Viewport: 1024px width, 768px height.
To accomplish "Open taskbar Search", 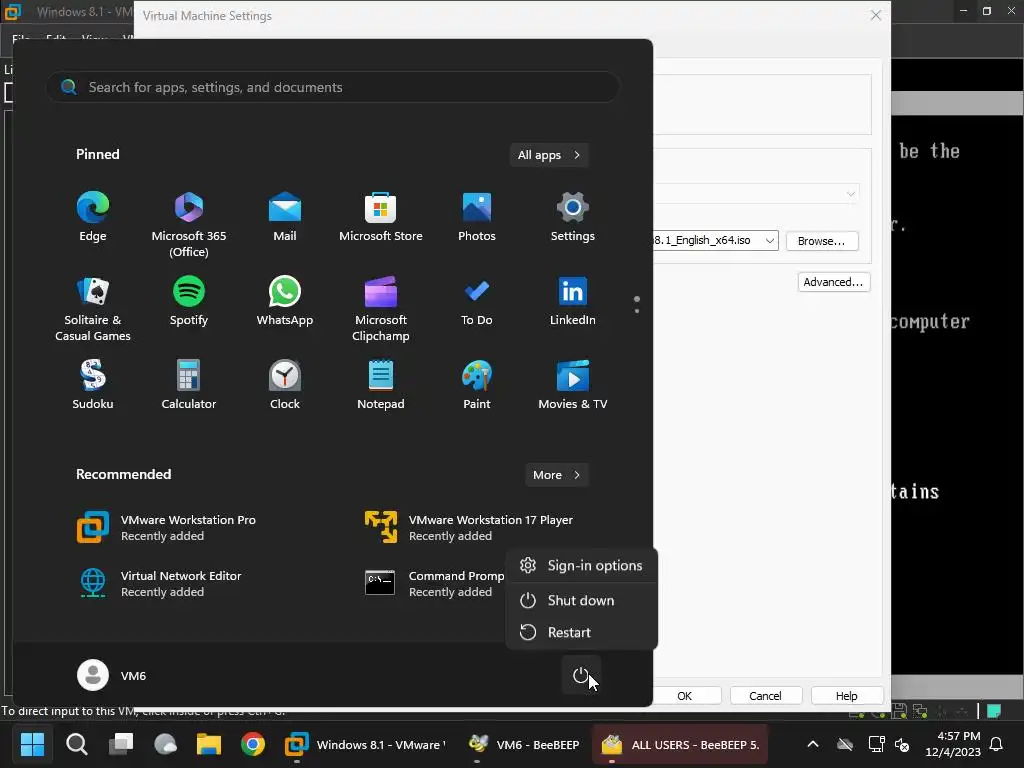I will tap(76, 744).
